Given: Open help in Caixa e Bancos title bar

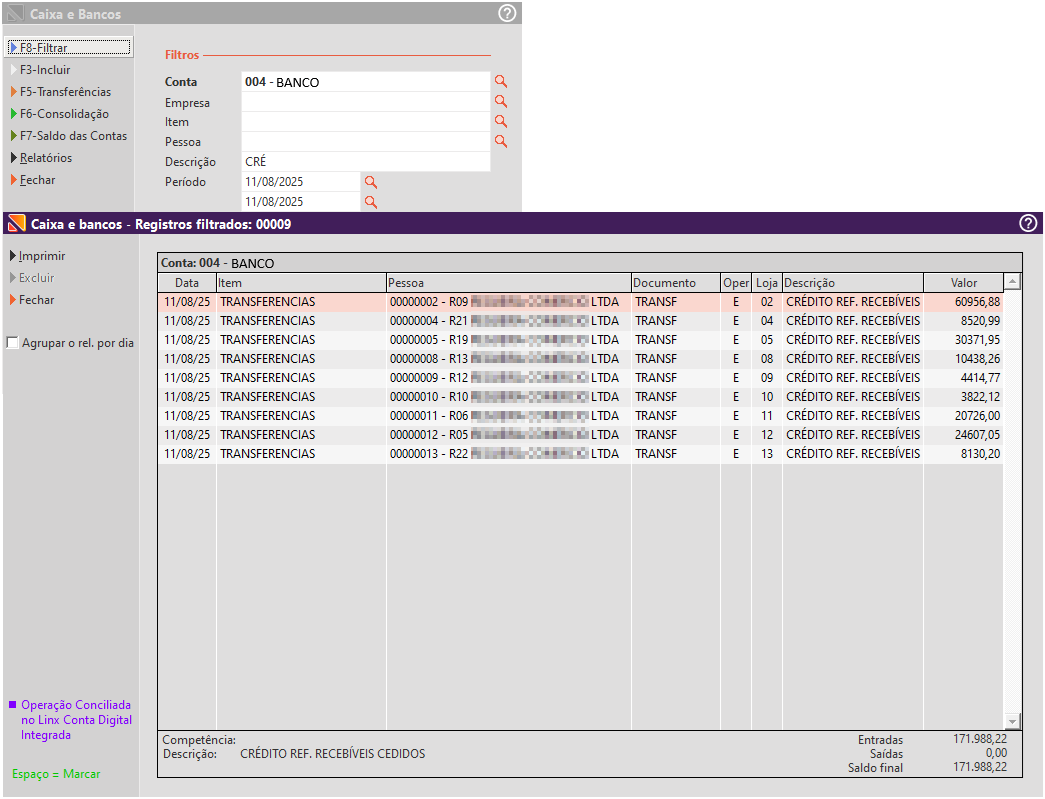Looking at the screenshot, I should coord(507,13).
